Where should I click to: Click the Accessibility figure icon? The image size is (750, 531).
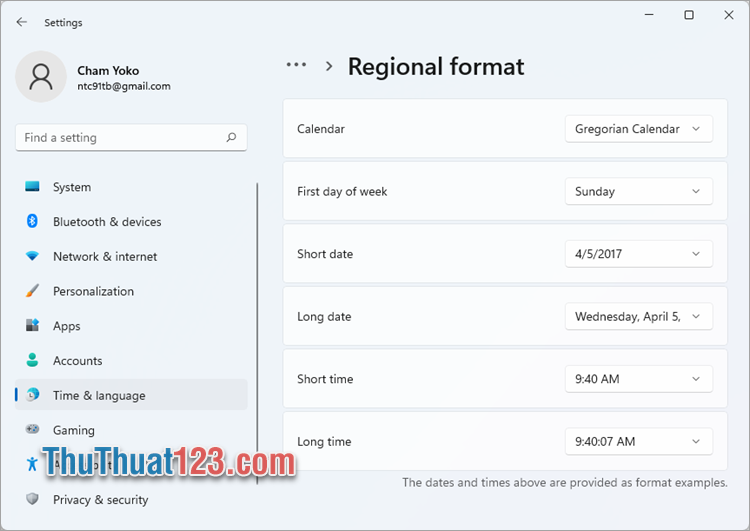[x=32, y=464]
